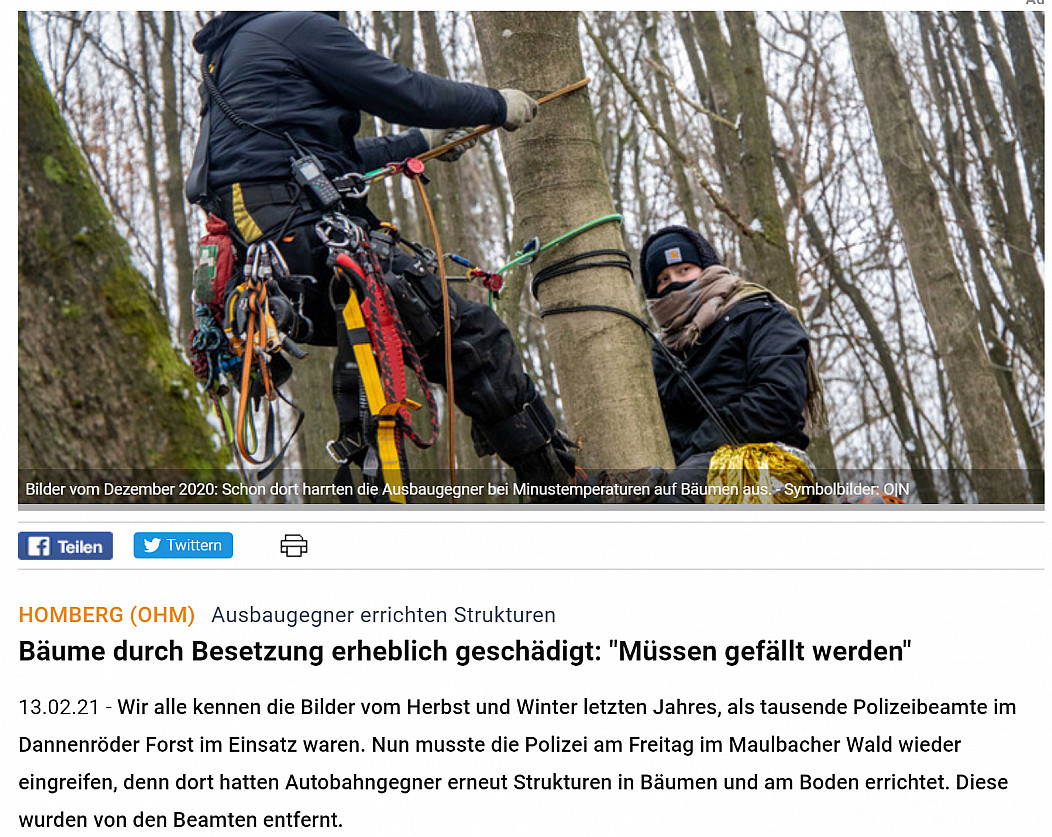This screenshot has height=837, width=1052.
Task: Click the words 'Maulbacher Wald' in the paragraph
Action: (810, 745)
